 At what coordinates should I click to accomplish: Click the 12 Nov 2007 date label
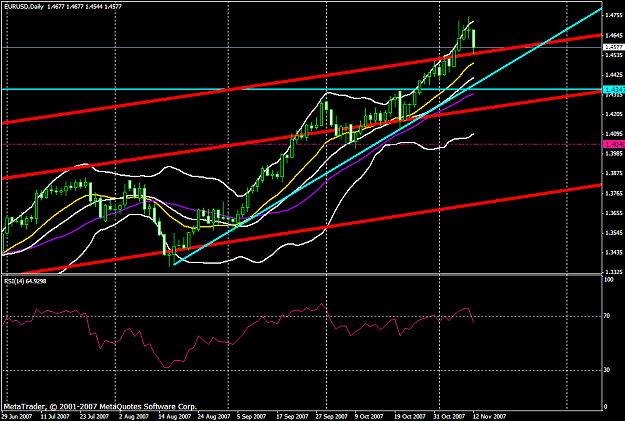[489, 417]
